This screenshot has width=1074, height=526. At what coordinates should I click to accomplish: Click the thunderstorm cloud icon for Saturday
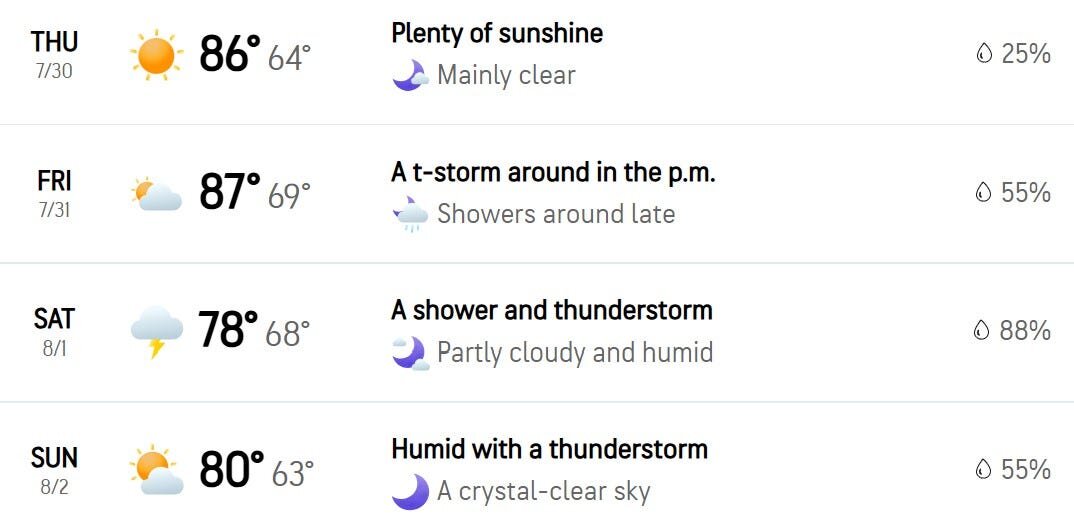tap(157, 332)
